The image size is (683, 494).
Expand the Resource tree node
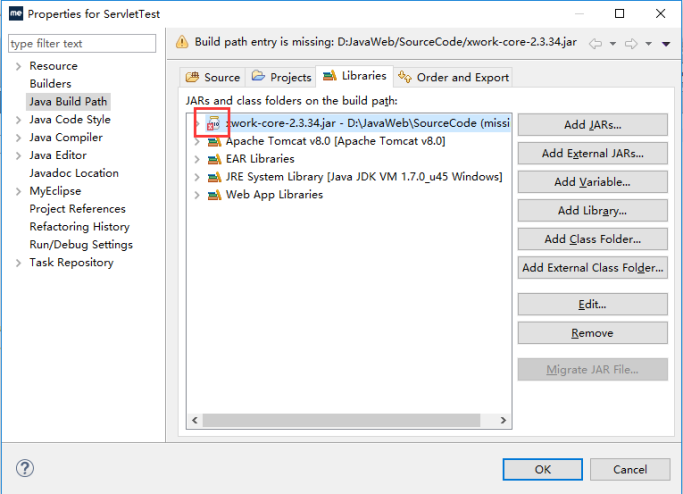point(18,66)
